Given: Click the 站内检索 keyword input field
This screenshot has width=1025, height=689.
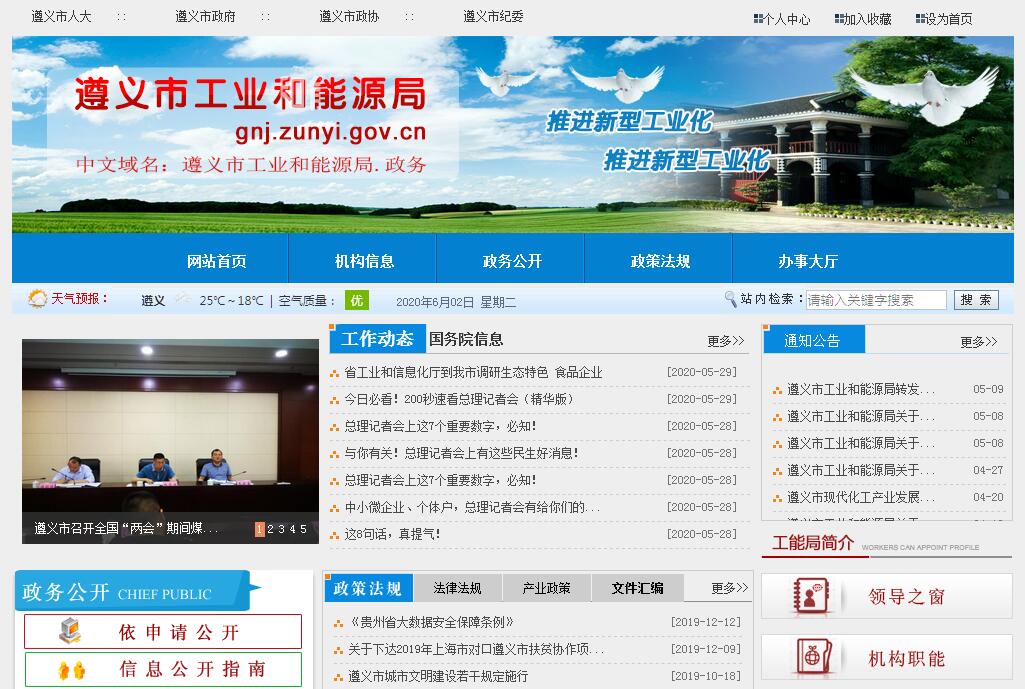Looking at the screenshot, I should pyautogui.click(x=876, y=300).
